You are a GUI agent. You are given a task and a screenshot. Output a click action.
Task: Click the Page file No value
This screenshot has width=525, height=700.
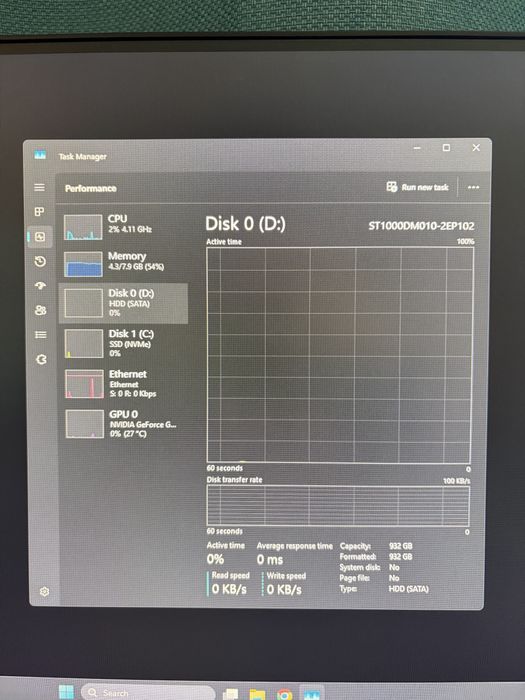(394, 578)
